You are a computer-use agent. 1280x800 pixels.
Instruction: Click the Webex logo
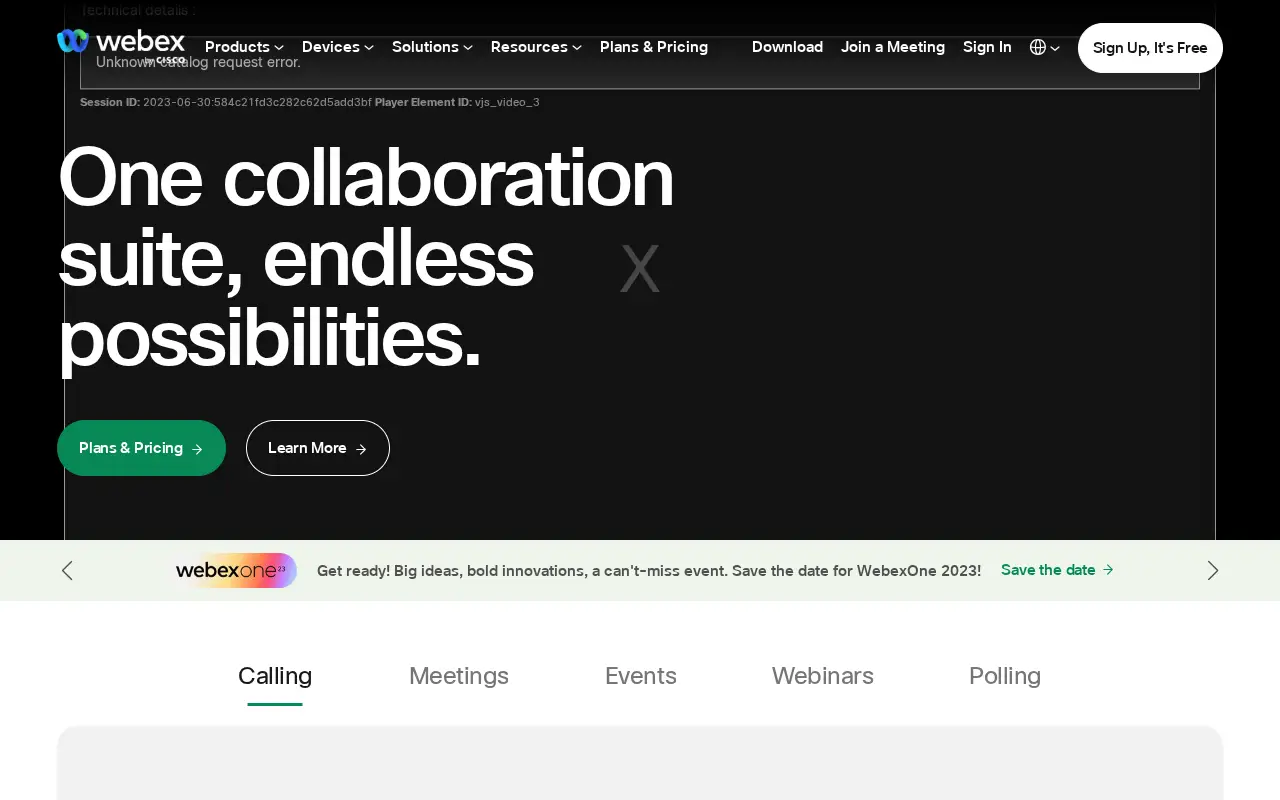tap(121, 45)
